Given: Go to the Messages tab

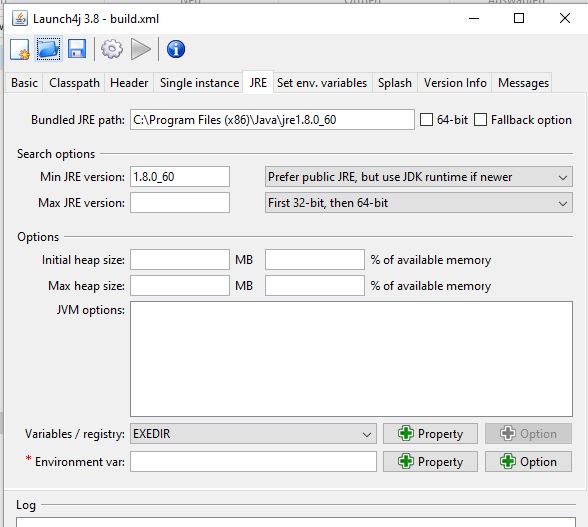Looking at the screenshot, I should (523, 83).
